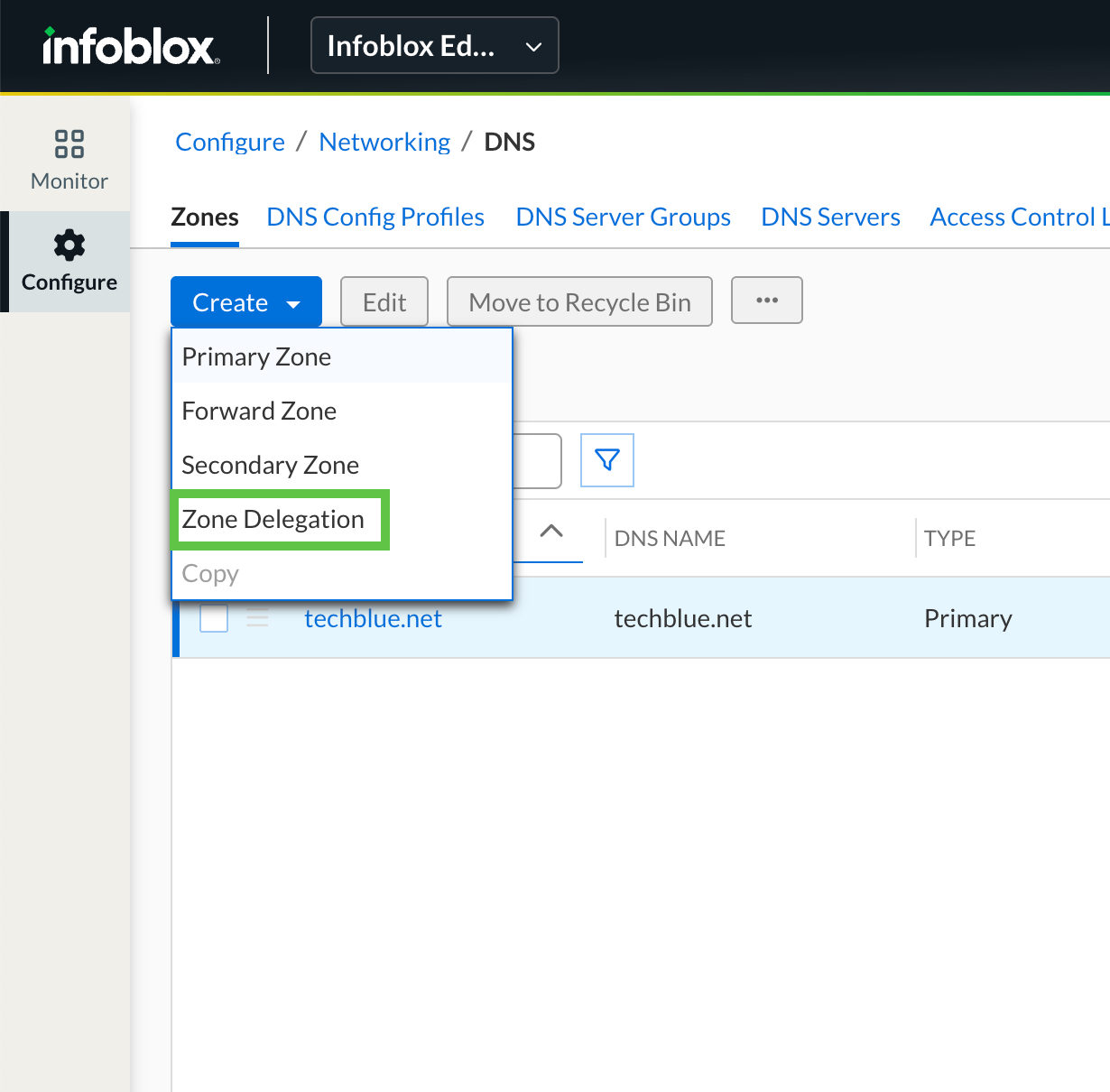Open the Monitor dashboard icon

click(x=69, y=144)
